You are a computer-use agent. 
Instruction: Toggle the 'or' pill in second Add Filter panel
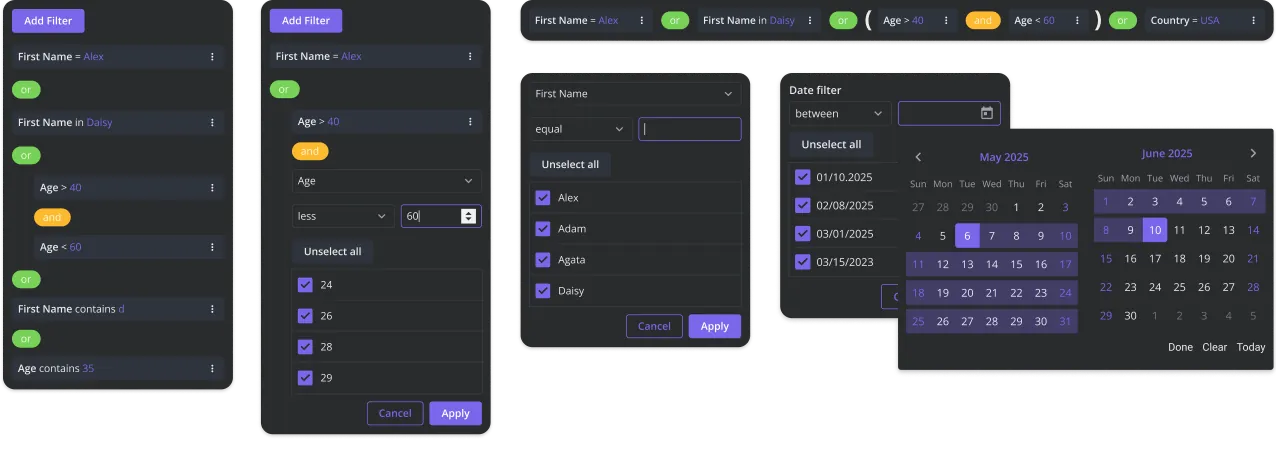click(x=284, y=90)
